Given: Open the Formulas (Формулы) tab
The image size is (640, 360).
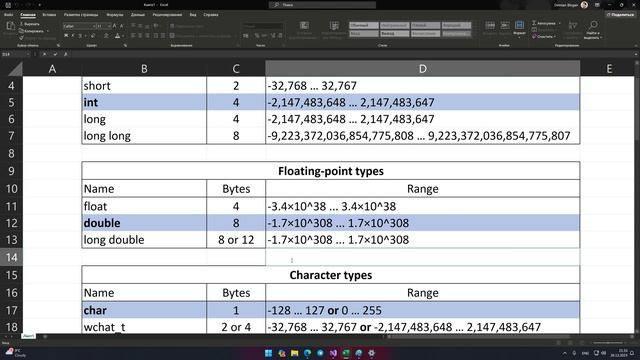Looking at the screenshot, I should [115, 15].
